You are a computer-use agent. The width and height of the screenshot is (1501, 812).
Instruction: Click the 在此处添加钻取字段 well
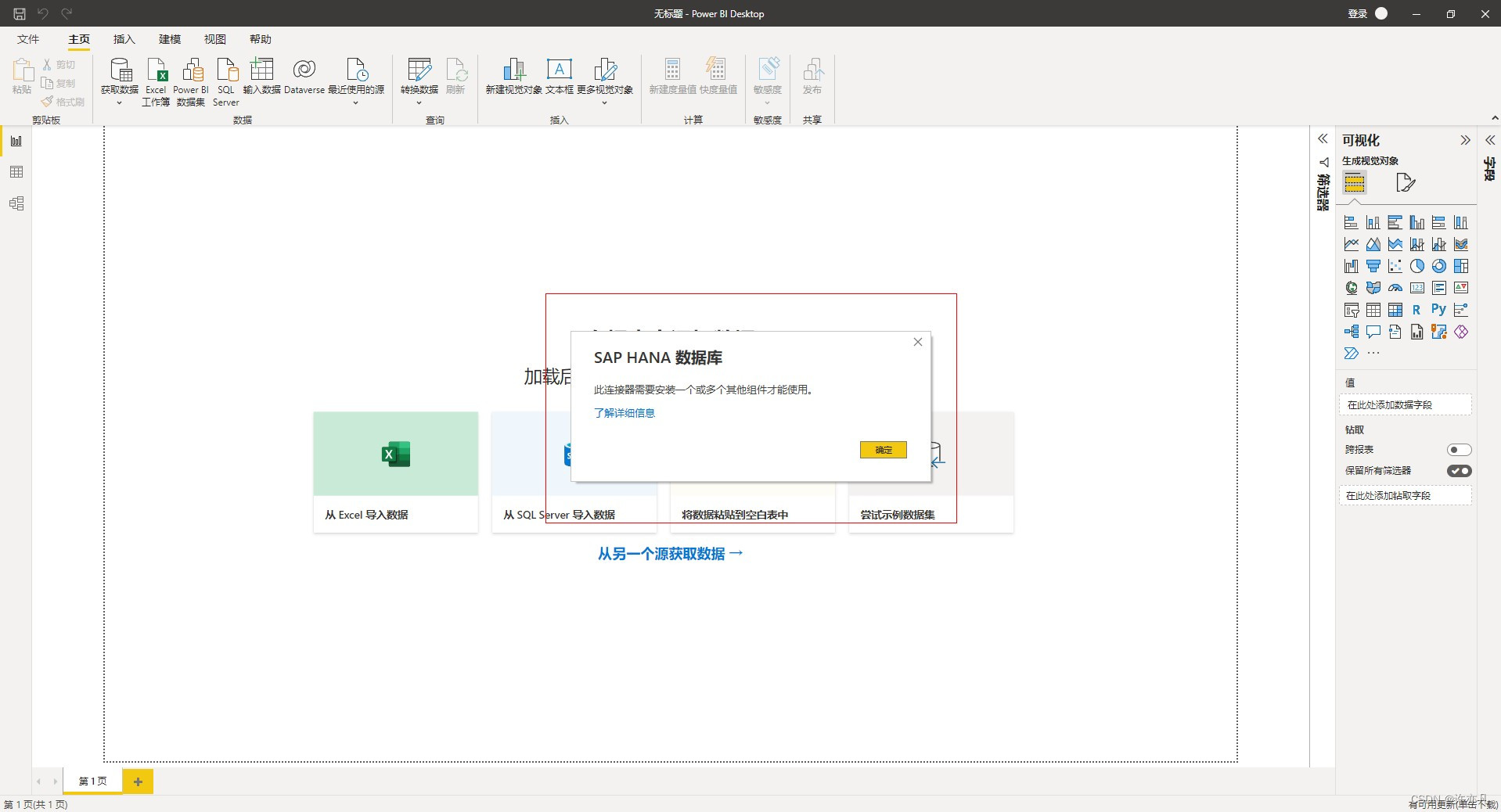click(x=1405, y=495)
